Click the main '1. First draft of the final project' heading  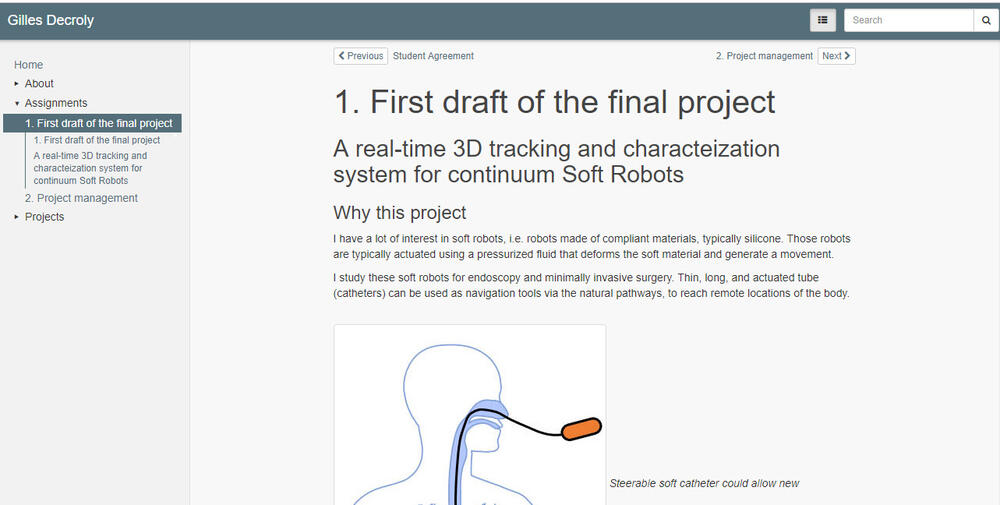click(x=554, y=102)
